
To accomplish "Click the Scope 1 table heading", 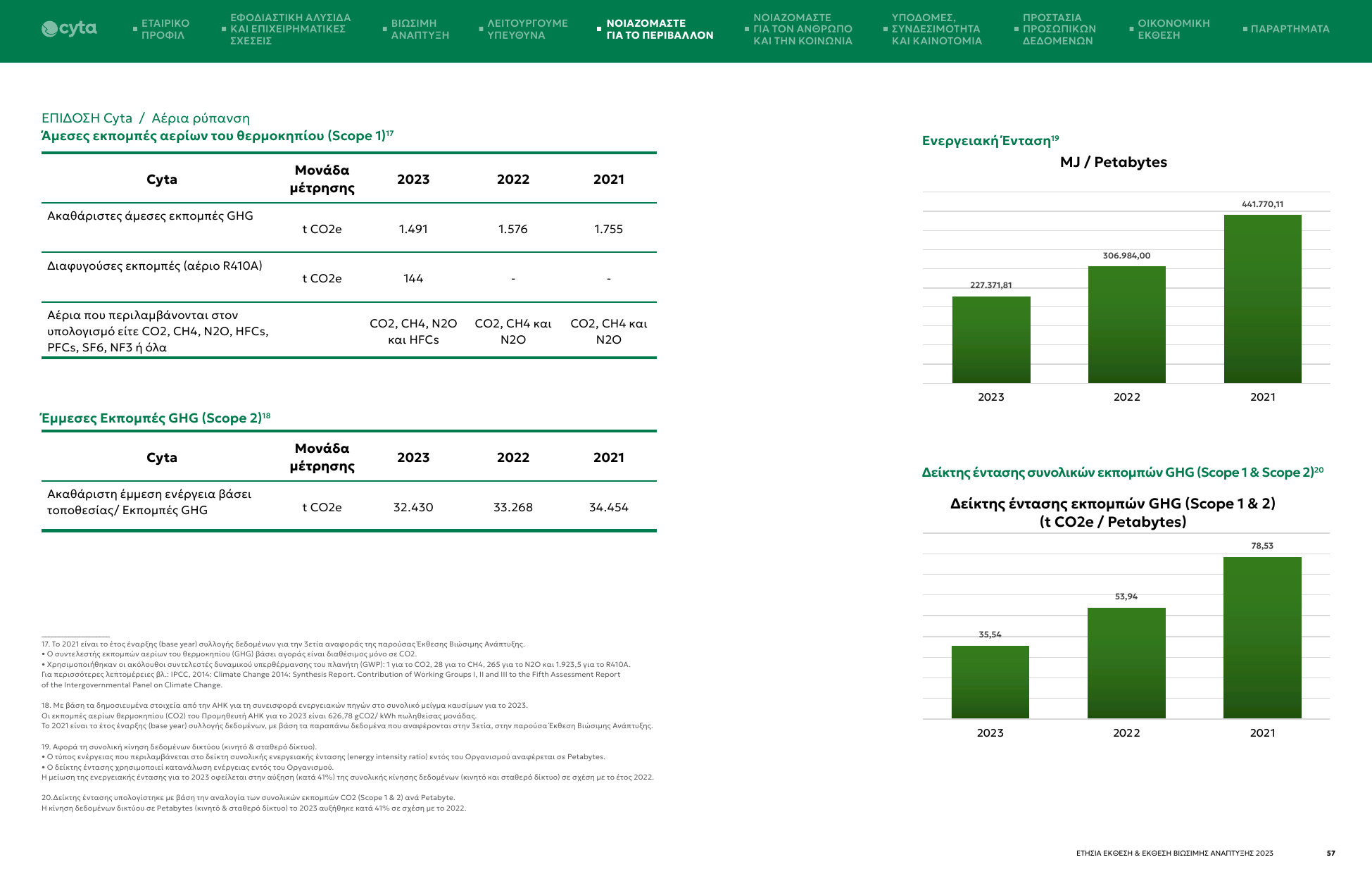I will coord(217,135).
